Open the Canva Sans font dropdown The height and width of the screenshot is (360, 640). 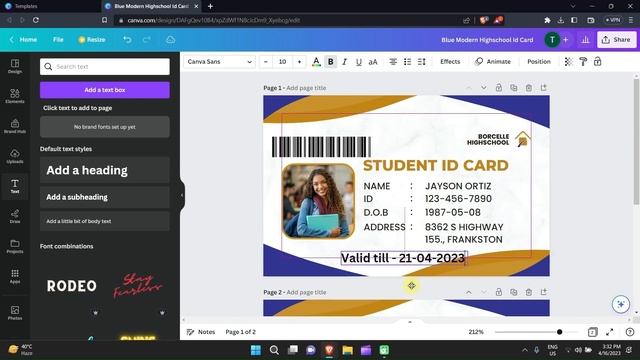click(x=220, y=62)
